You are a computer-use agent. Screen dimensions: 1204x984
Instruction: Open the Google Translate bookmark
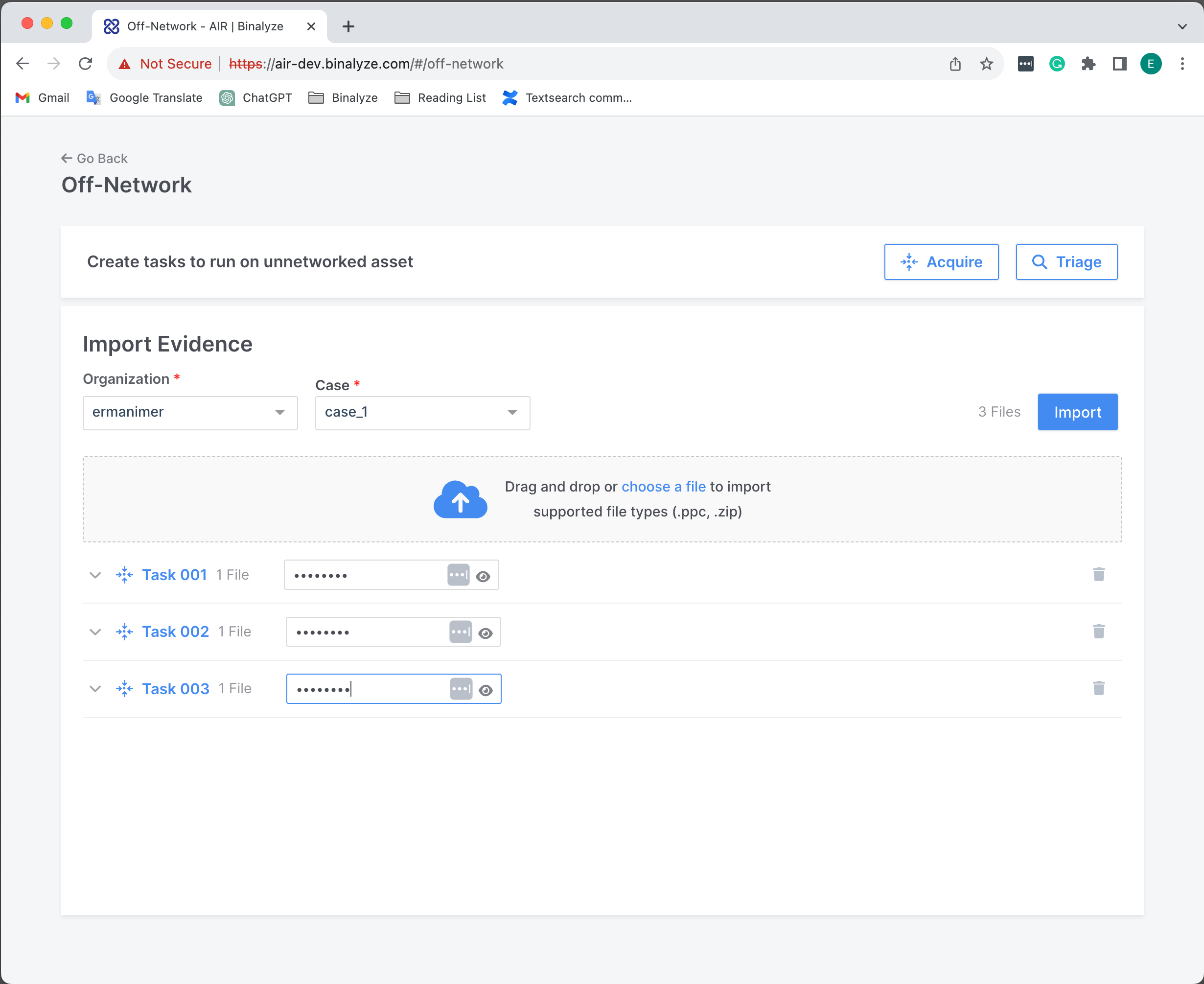[144, 97]
